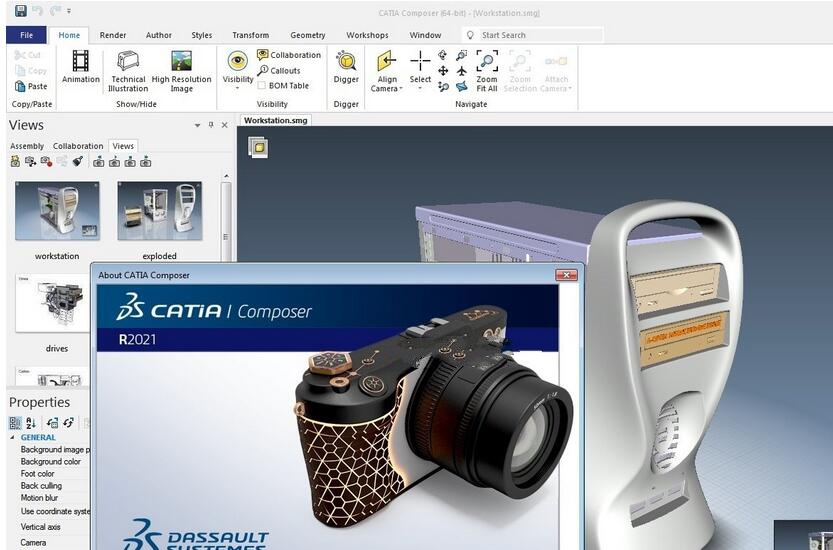Click the greyed-out Cut button
The width and height of the screenshot is (833, 550).
point(28,55)
